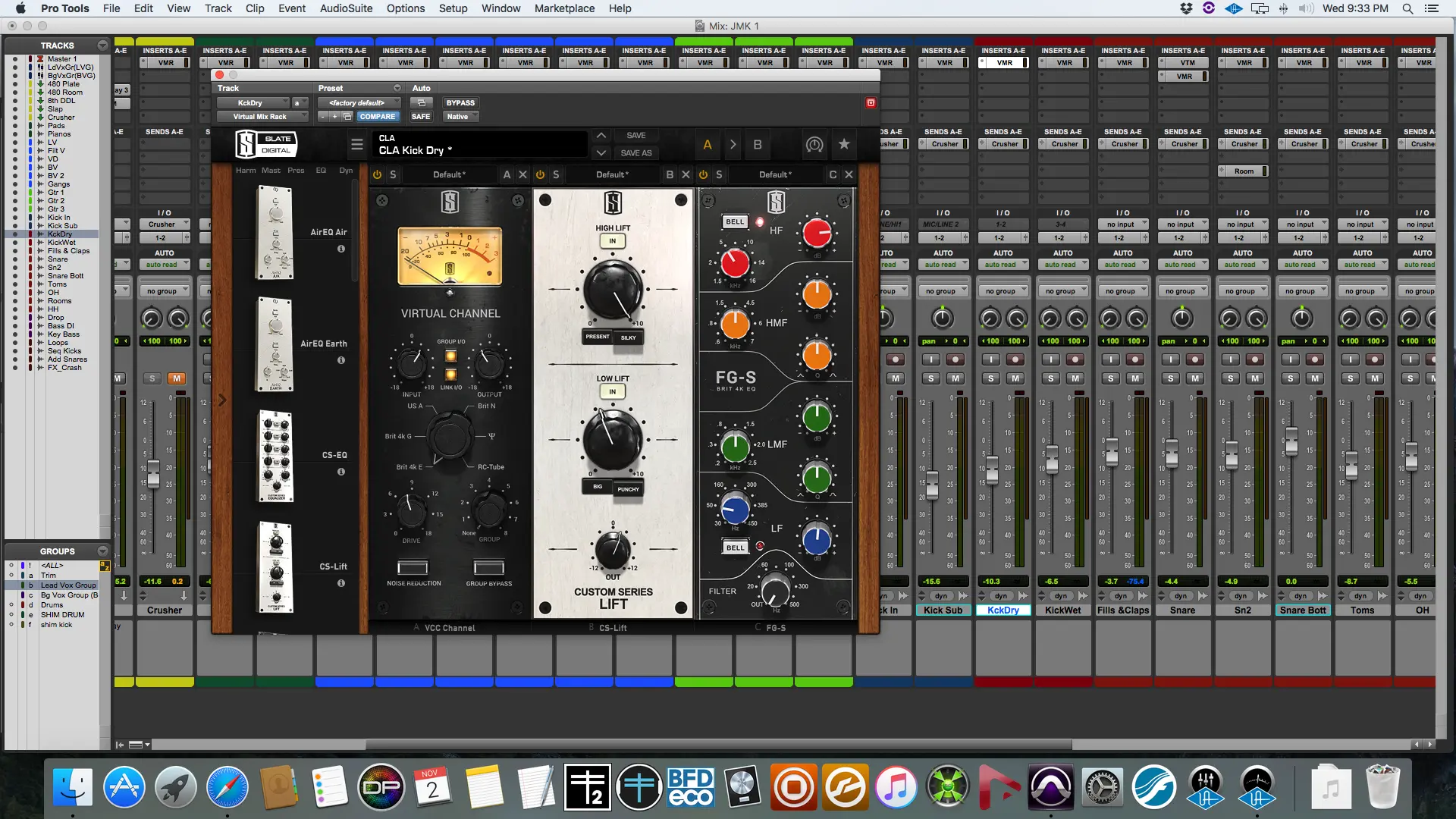
Task: Open Safari from the dock
Action: tap(227, 787)
